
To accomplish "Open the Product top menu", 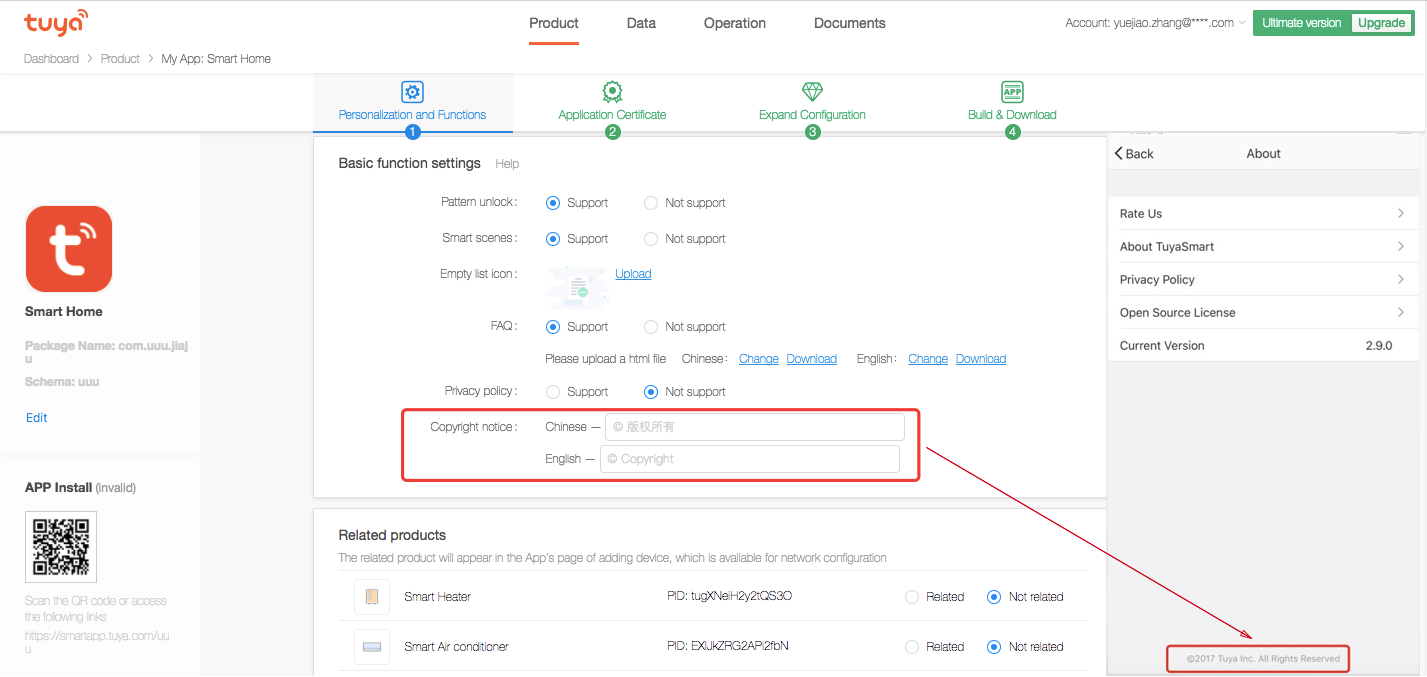I will point(554,23).
